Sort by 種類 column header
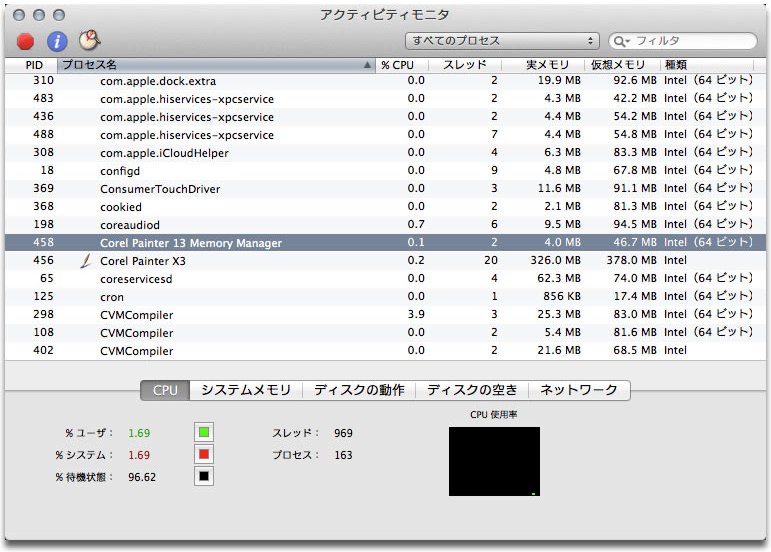Image resolution: width=771 pixels, height=552 pixels. (707, 65)
